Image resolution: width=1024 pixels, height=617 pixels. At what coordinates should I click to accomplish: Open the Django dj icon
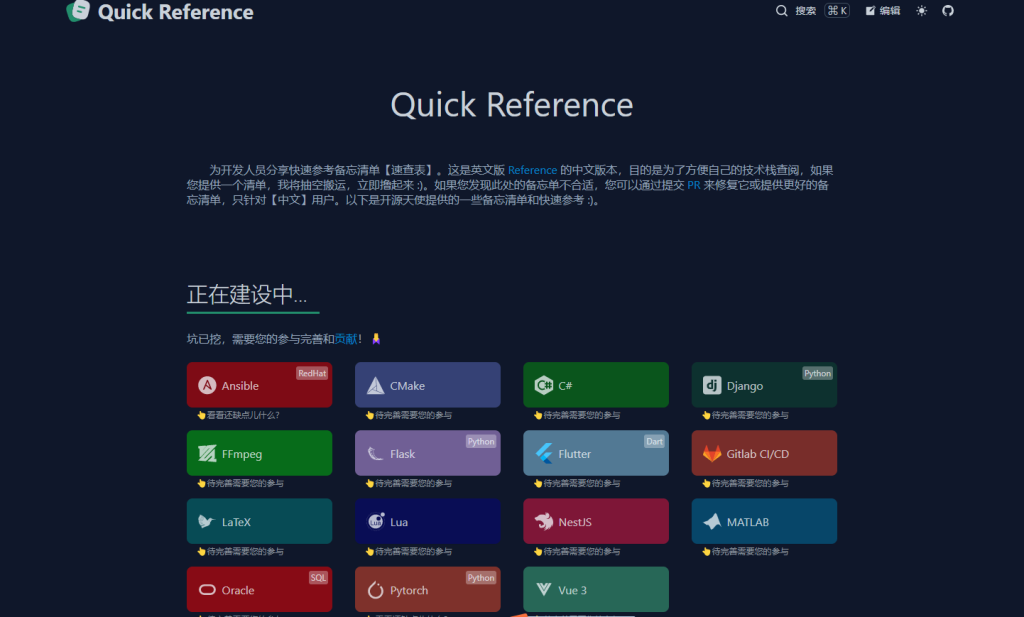coord(712,385)
